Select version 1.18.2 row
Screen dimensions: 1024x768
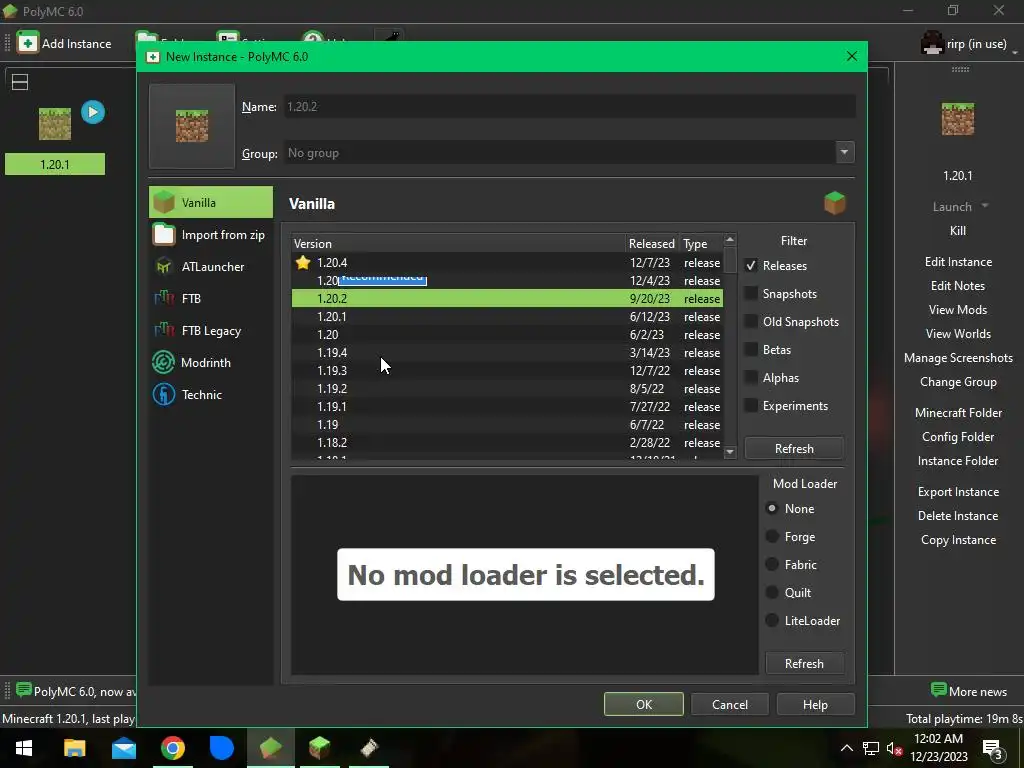507,443
